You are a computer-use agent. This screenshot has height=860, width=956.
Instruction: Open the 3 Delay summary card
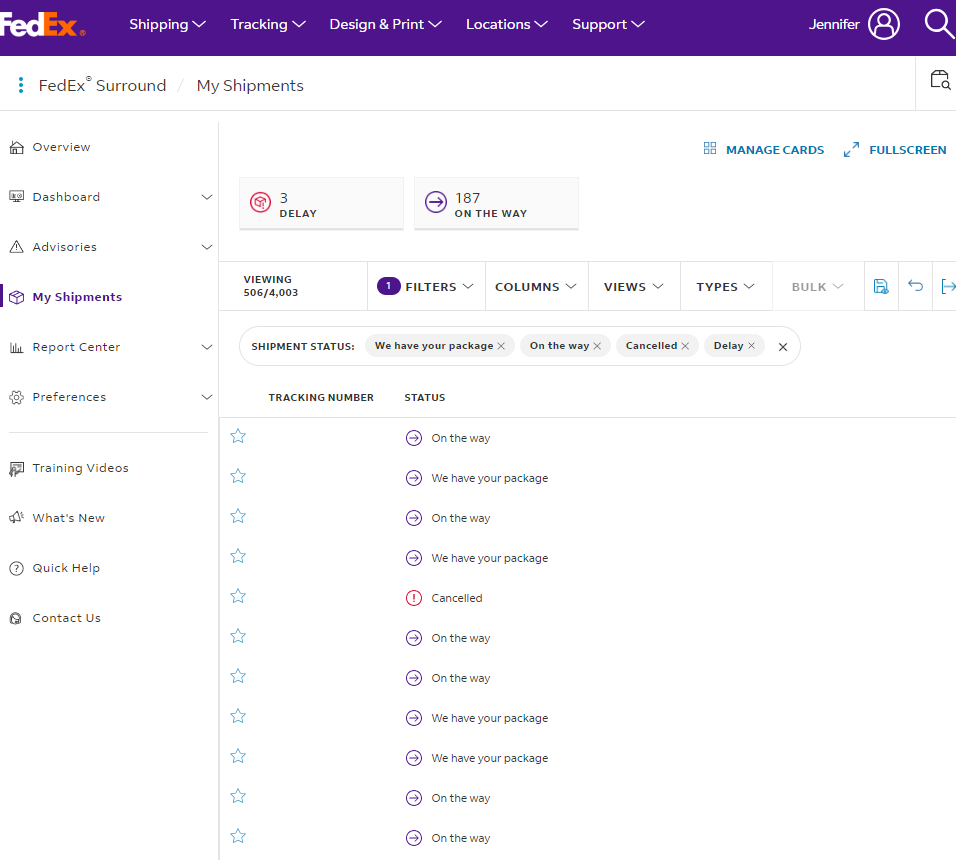point(321,204)
